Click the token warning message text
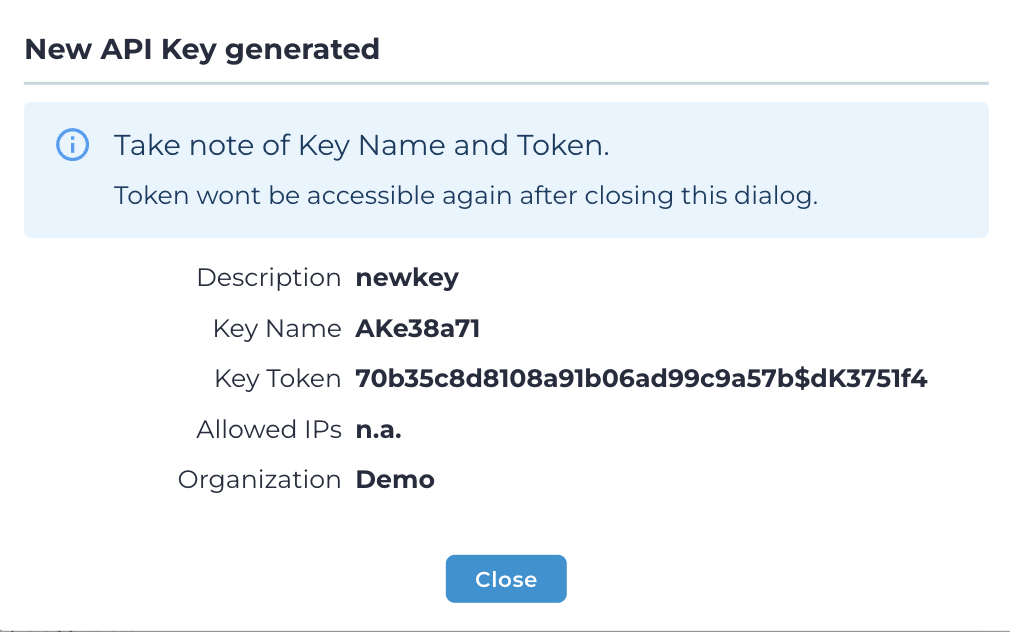Screen dimensions: 1010x632 click(x=466, y=195)
